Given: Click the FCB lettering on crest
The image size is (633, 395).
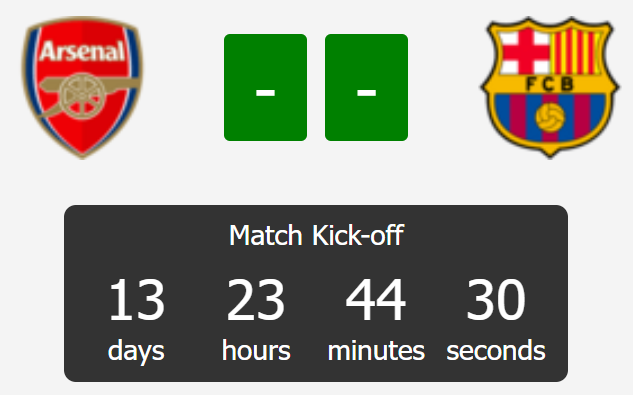Looking at the screenshot, I should (550, 84).
